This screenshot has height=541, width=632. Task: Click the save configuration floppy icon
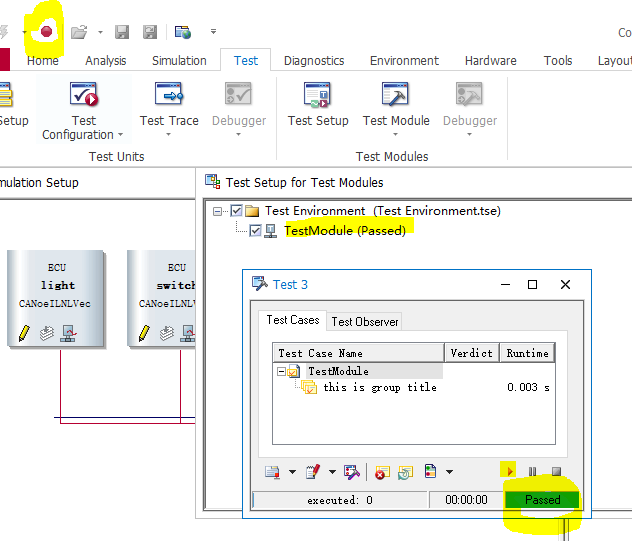coord(122,32)
